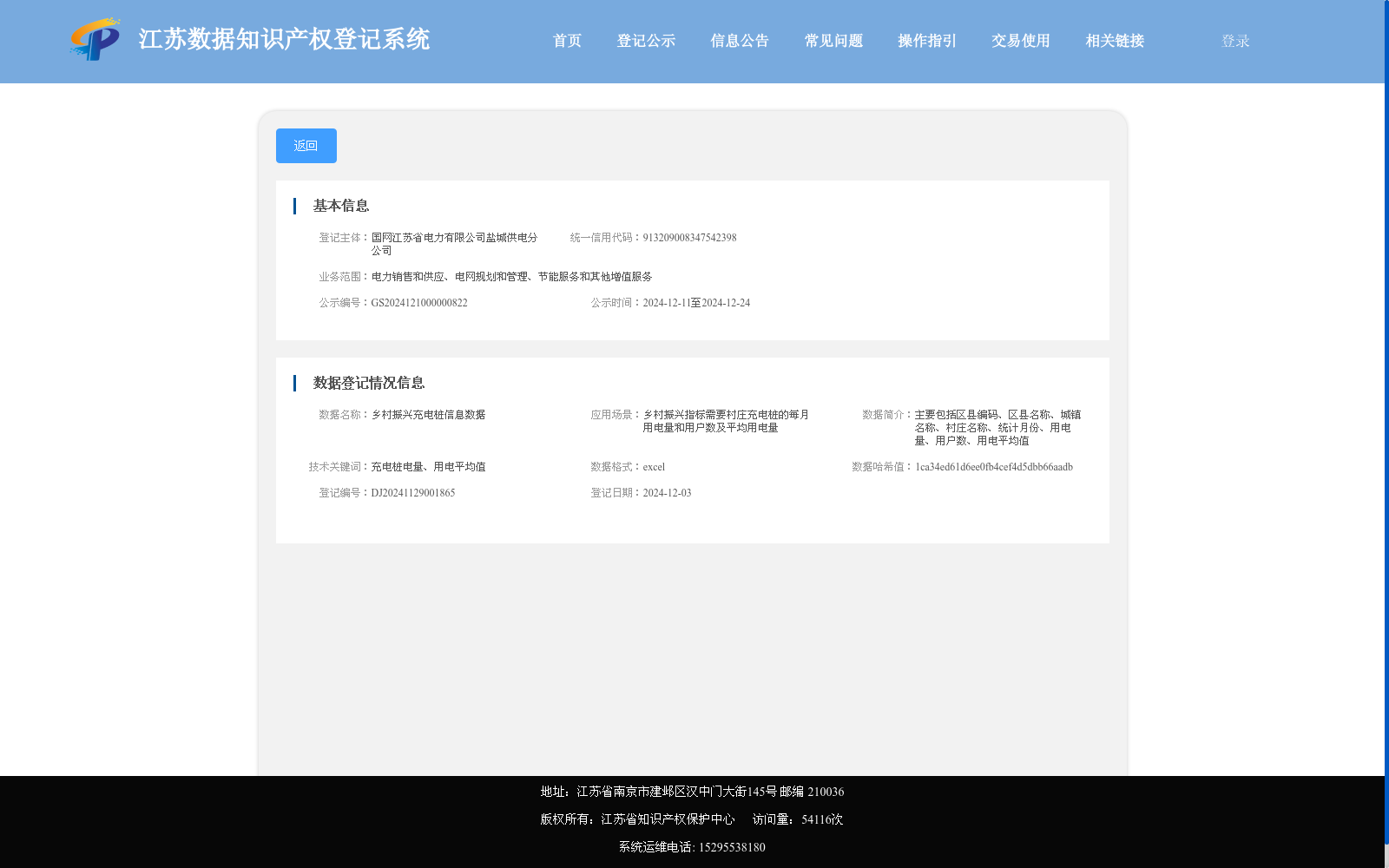Select 常见问题 in the top navigation
Screen dimensions: 1389x868
pos(833,41)
